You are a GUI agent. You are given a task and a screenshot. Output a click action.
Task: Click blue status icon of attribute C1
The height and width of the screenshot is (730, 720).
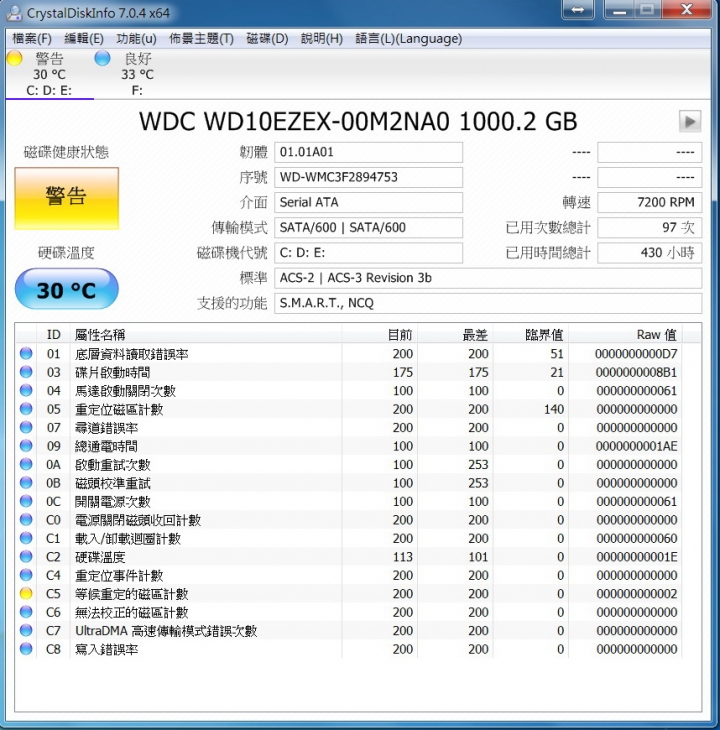26,538
